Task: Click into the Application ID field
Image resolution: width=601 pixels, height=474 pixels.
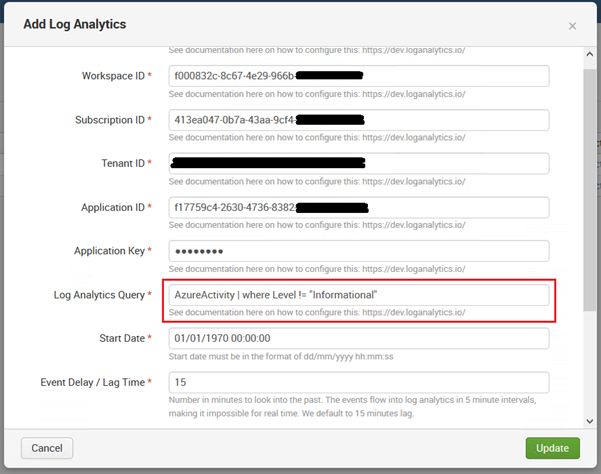Action: click(358, 207)
